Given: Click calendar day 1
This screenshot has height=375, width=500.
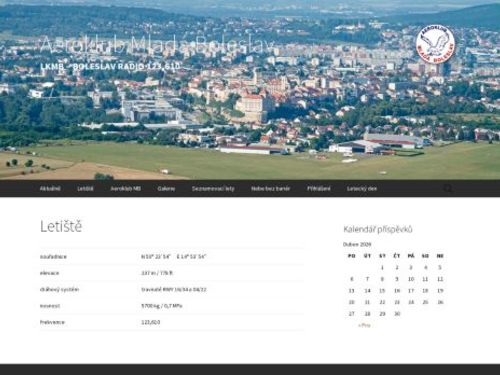Looking at the screenshot, I should (382, 267).
